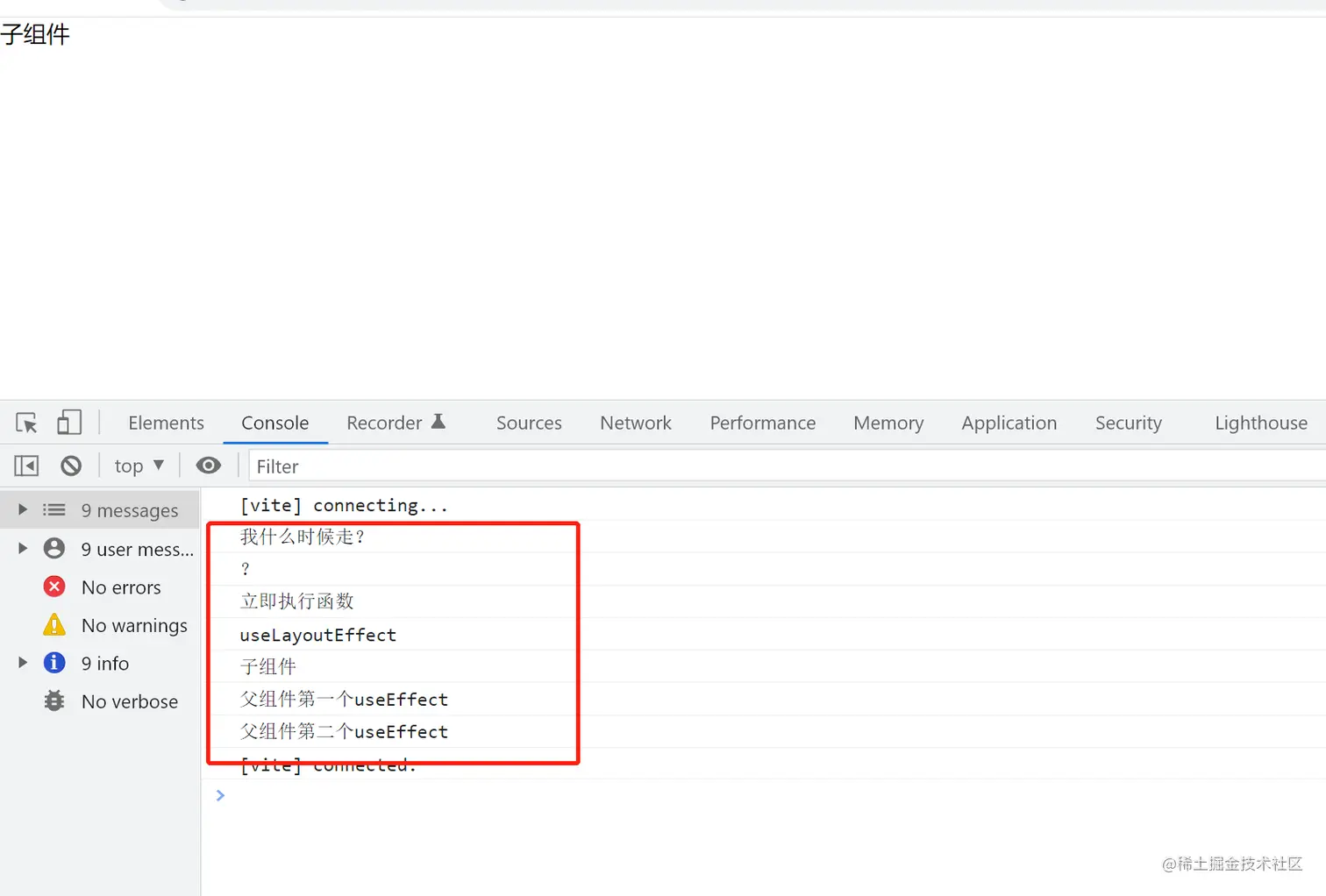Expand the 9 info group arrow

pyautogui.click(x=23, y=663)
